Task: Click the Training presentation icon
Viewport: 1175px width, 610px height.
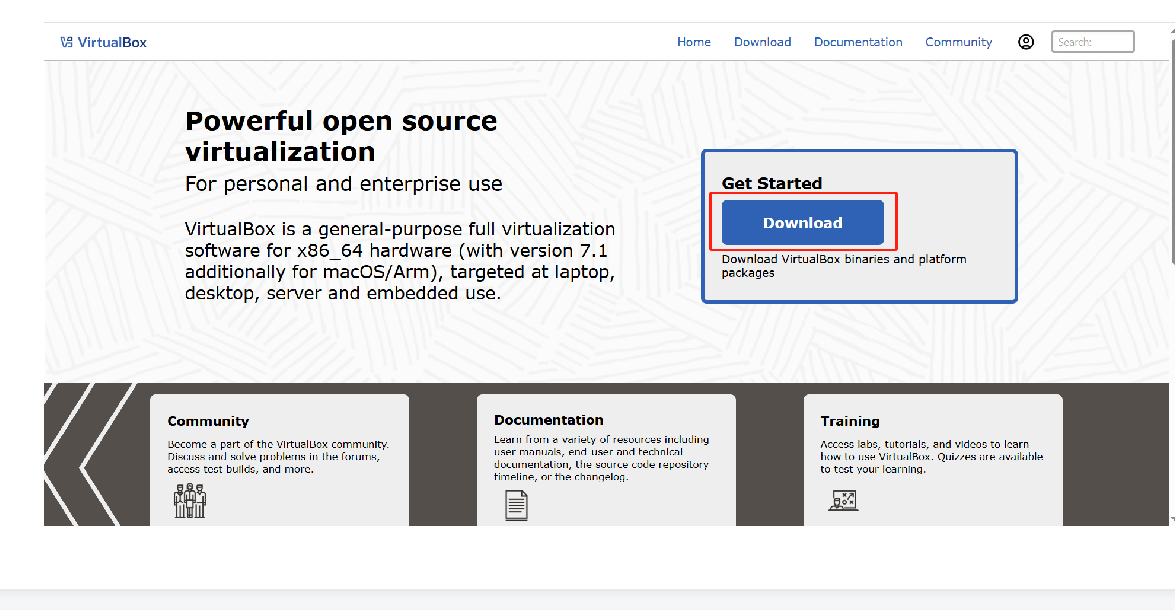Action: point(843,501)
